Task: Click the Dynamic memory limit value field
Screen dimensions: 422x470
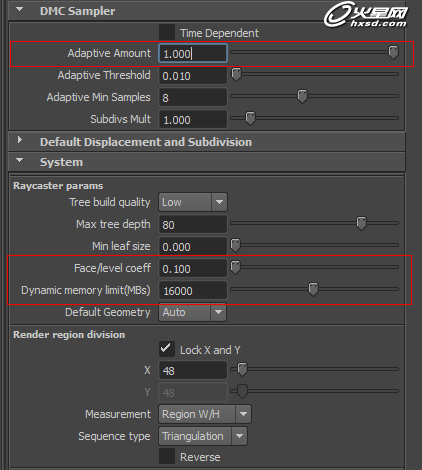Action: (x=193, y=290)
